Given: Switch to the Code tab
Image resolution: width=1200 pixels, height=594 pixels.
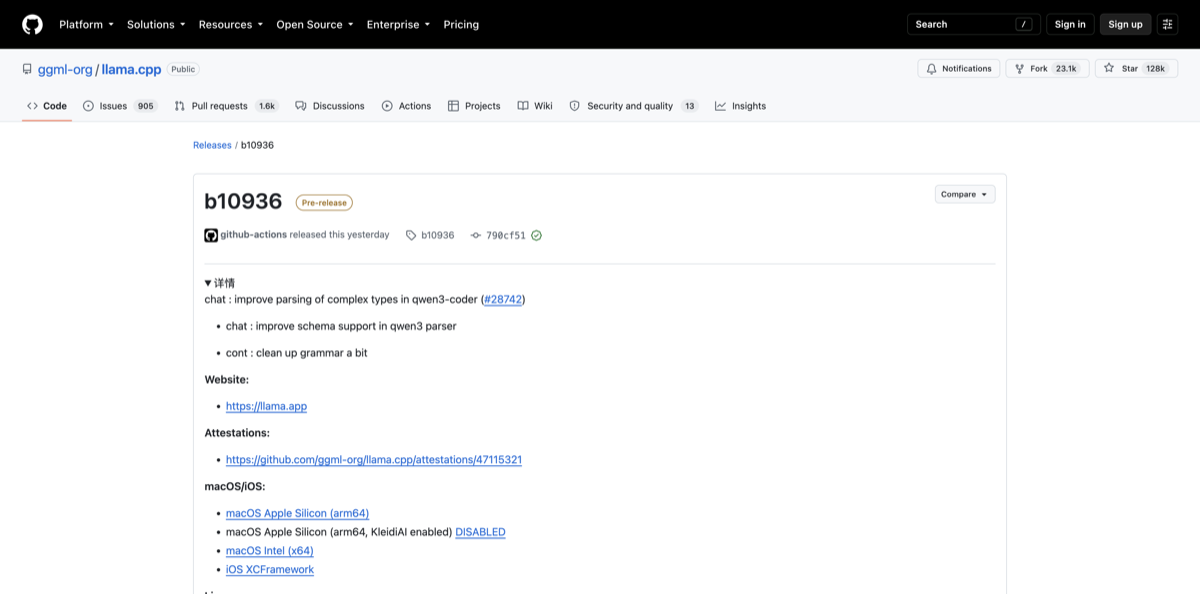Looking at the screenshot, I should 47,106.
